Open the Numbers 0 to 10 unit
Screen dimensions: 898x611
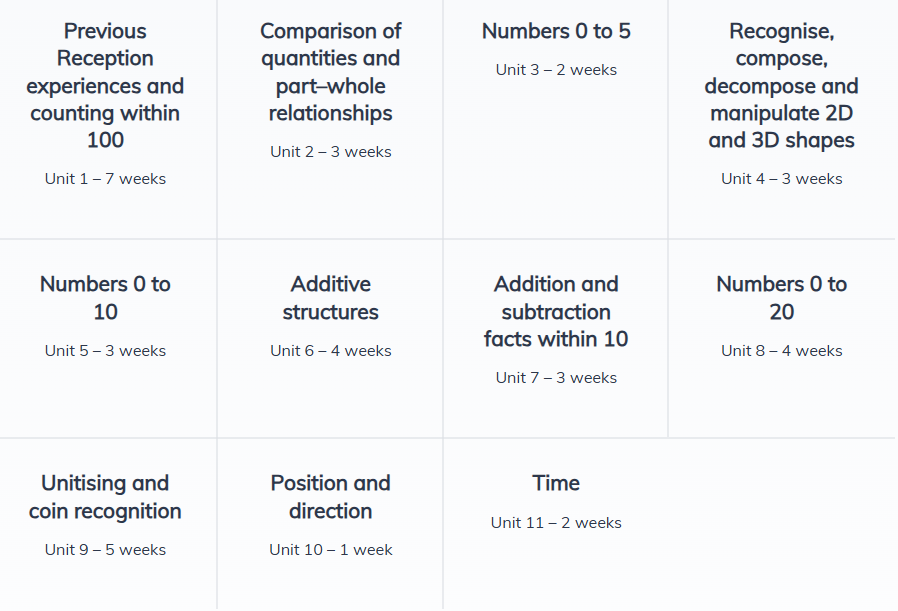click(x=105, y=298)
